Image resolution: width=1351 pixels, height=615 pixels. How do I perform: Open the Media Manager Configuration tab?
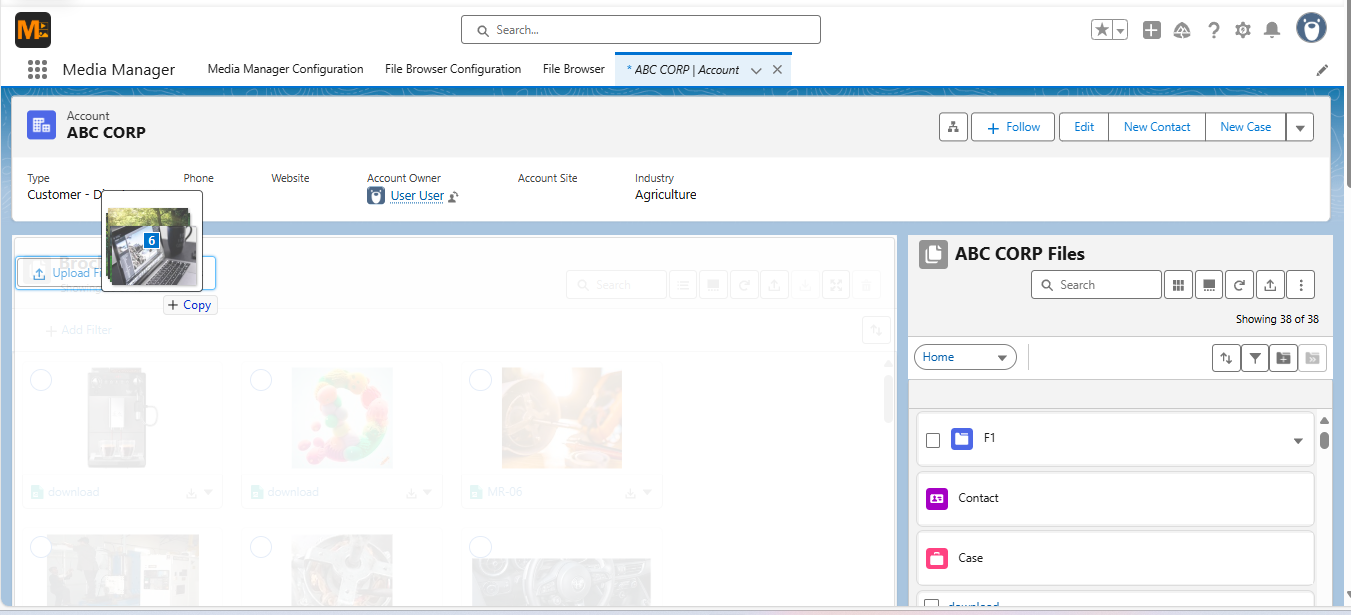pyautogui.click(x=285, y=69)
